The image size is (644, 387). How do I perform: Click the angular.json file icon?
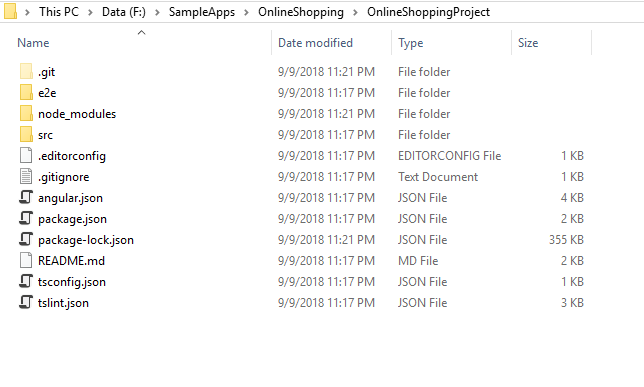point(26,197)
